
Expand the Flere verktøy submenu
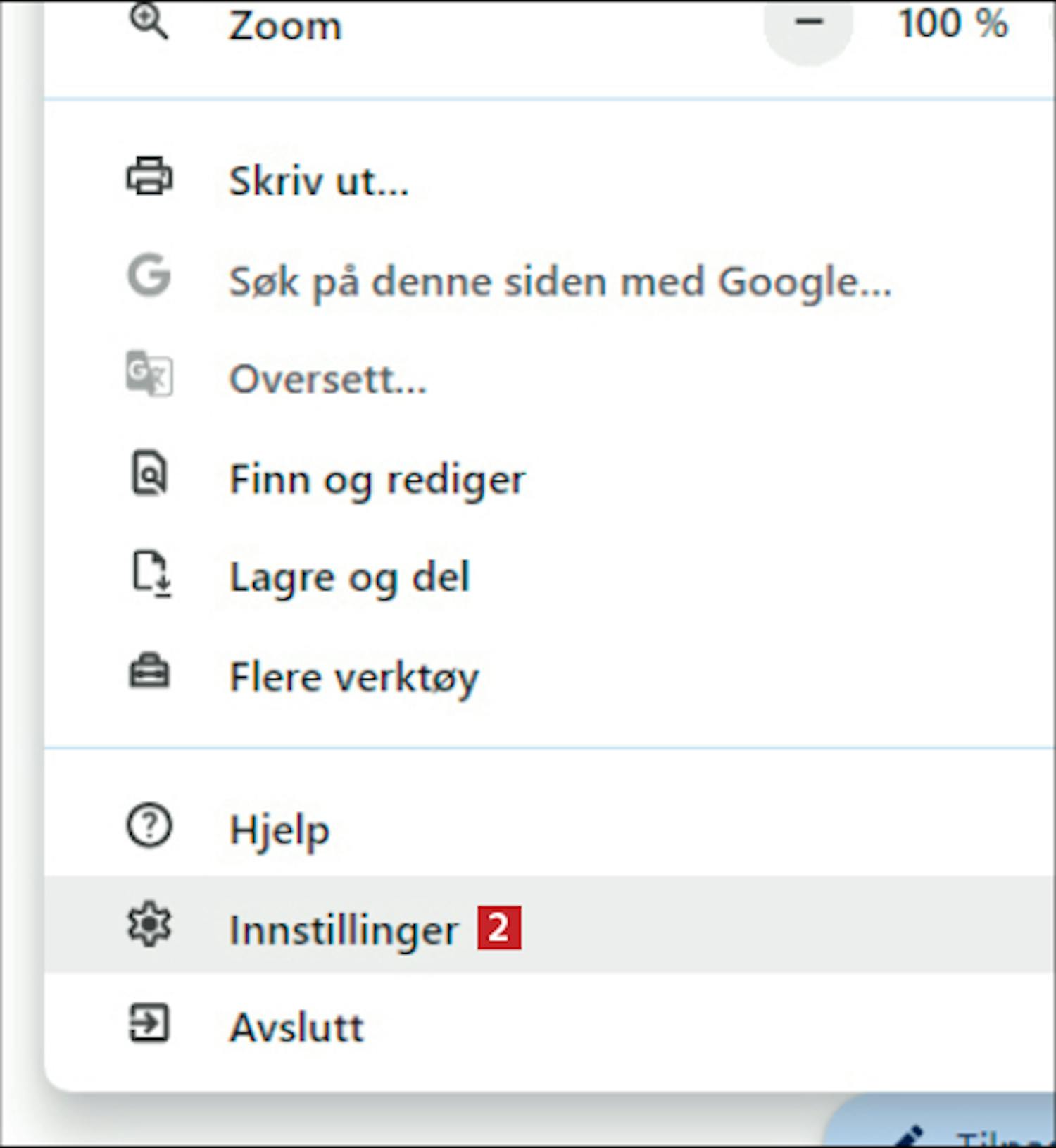pyautogui.click(x=549, y=675)
